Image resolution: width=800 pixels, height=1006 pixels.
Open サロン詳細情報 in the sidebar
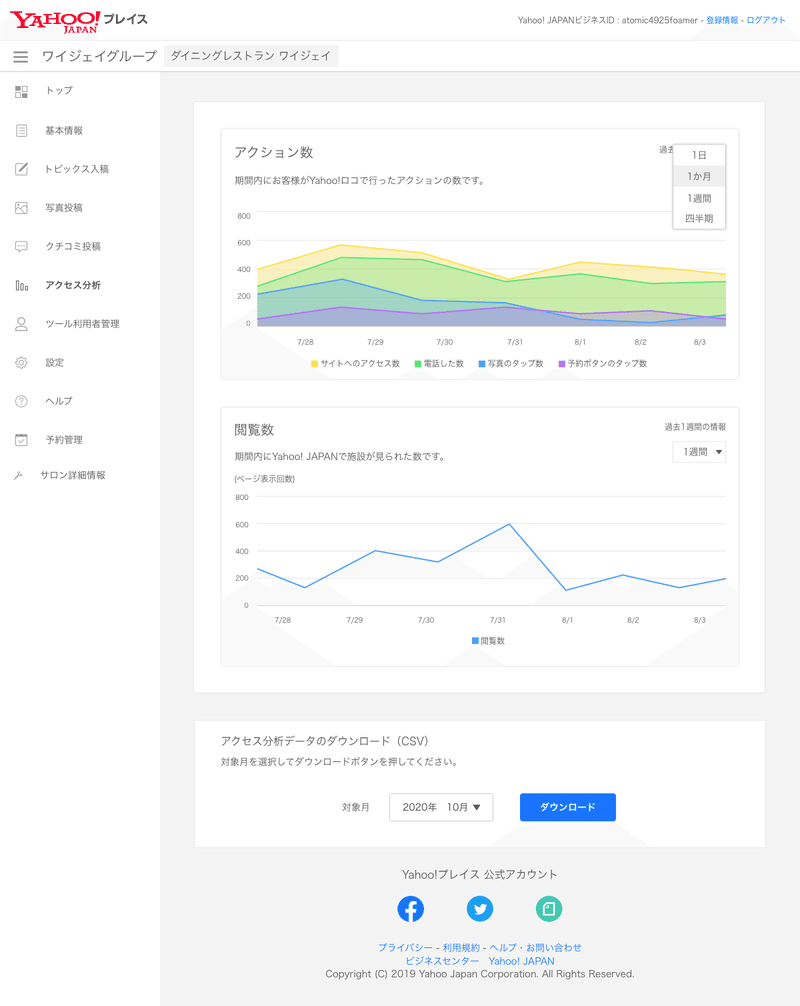[72, 475]
